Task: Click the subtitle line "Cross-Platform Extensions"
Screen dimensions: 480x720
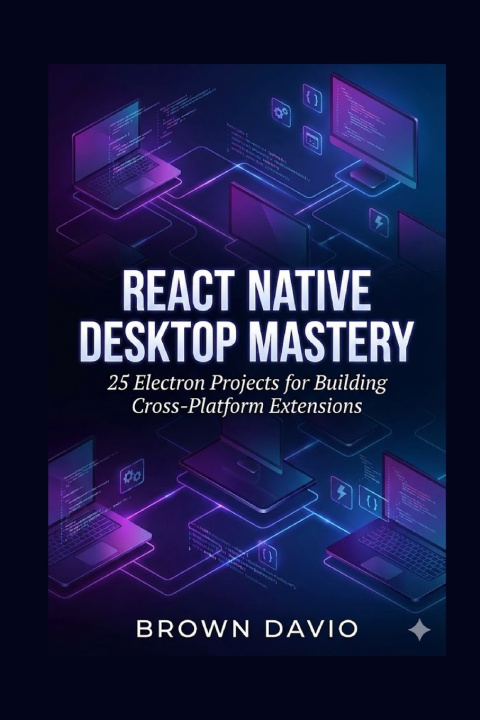Action: coord(247,406)
